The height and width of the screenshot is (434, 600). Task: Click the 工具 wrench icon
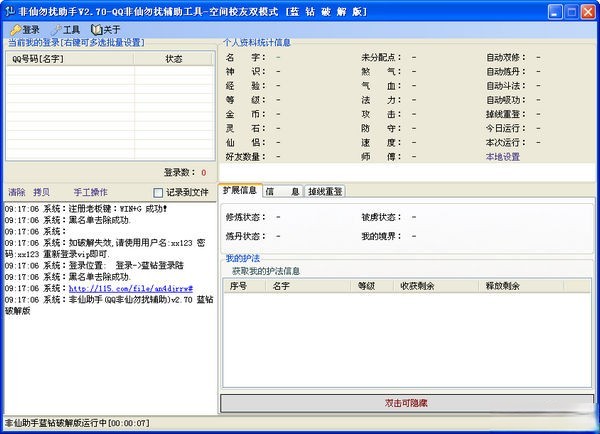click(x=56, y=30)
